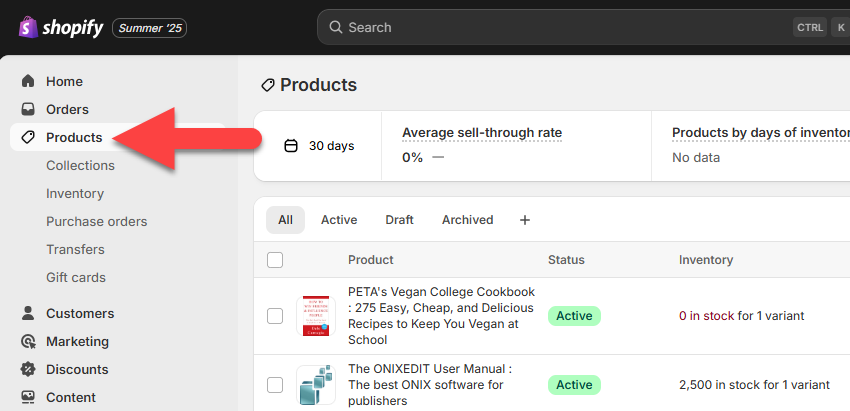
Task: Open Collections submenu item
Action: click(80, 165)
